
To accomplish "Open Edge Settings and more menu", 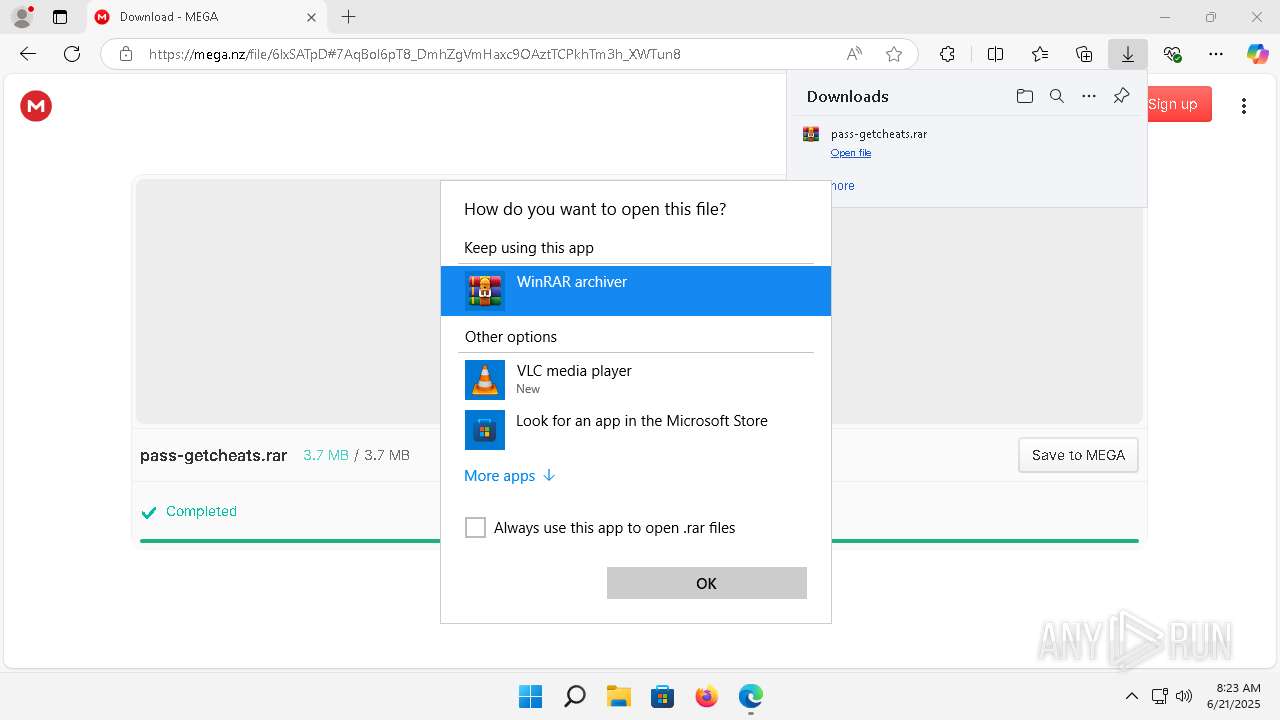I will [1216, 54].
